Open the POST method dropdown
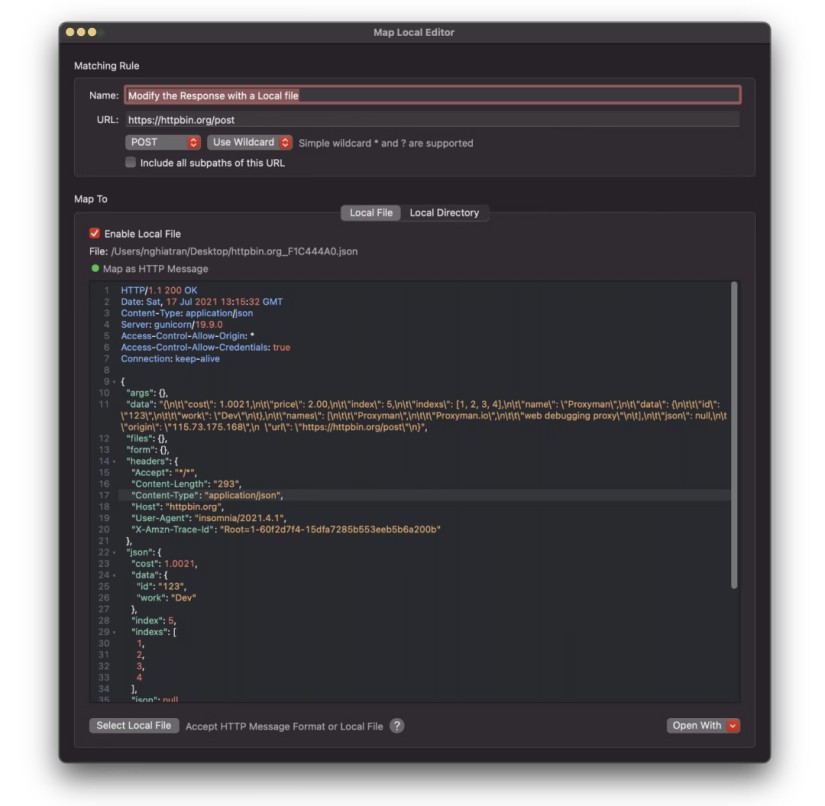The width and height of the screenshot is (825, 806). point(163,142)
